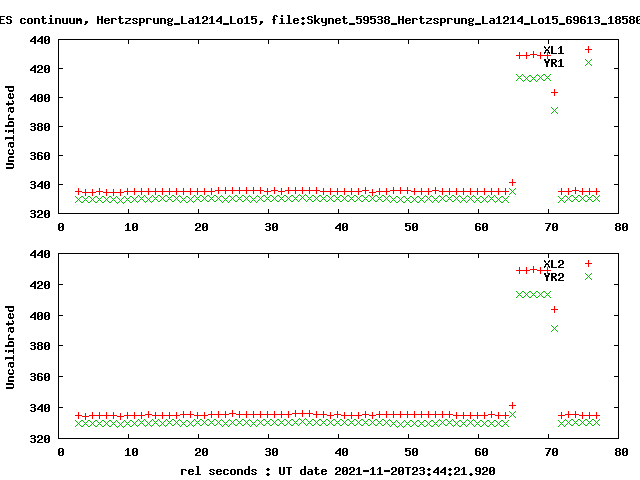Select isolated YR2 cross point near value 391
This screenshot has height=480, width=640.
coord(554,328)
